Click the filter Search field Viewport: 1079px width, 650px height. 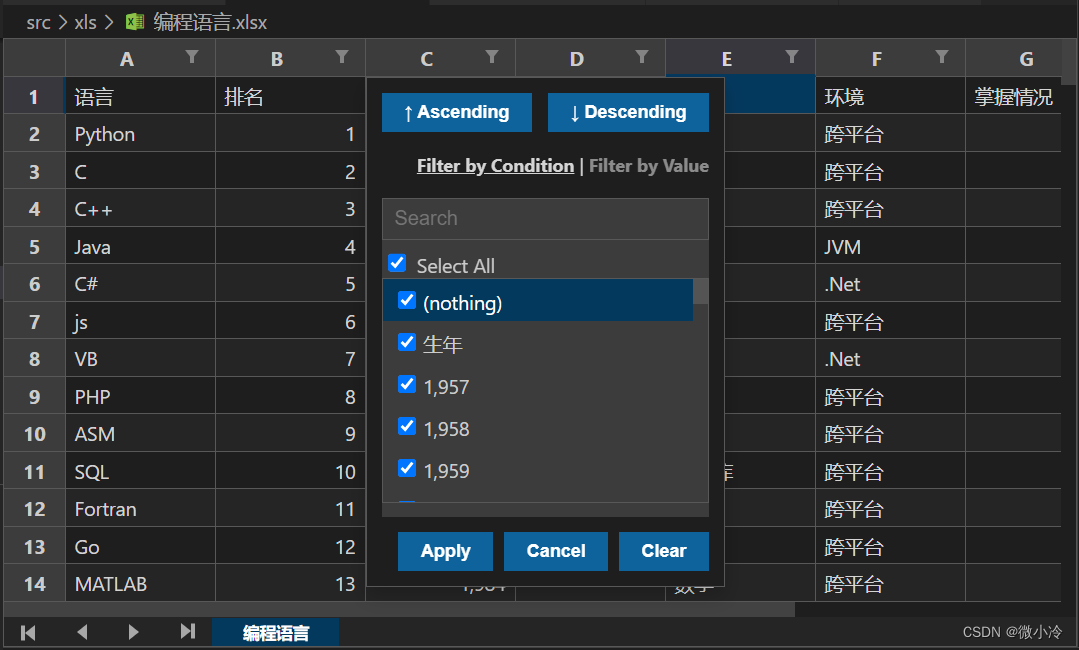[545, 218]
